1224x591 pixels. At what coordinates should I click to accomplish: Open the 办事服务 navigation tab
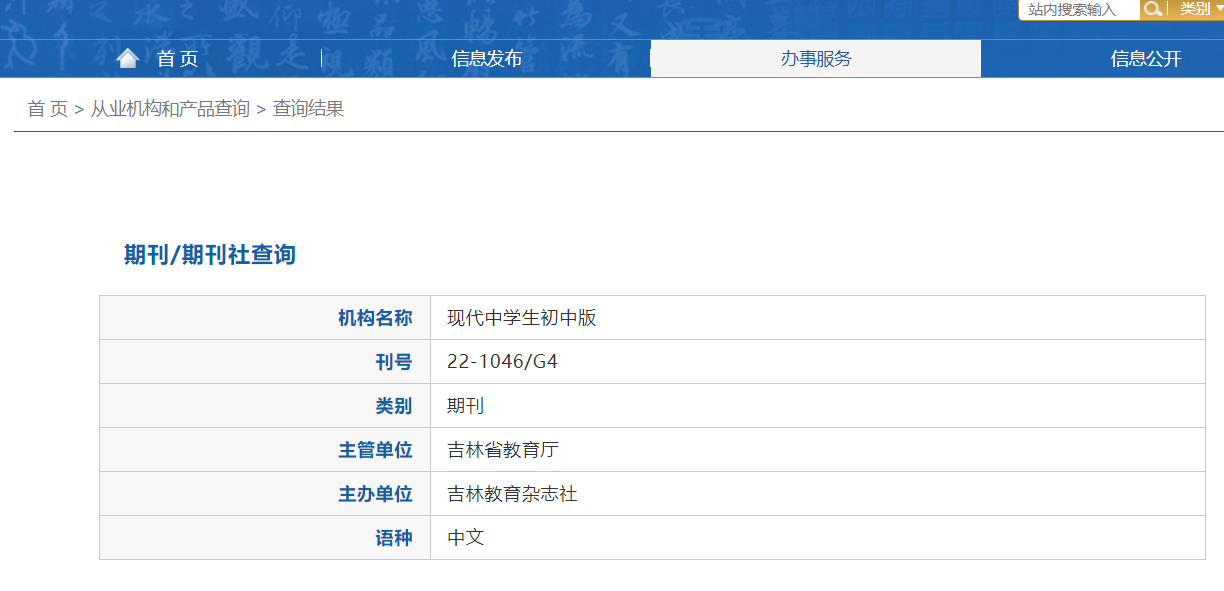pos(816,59)
